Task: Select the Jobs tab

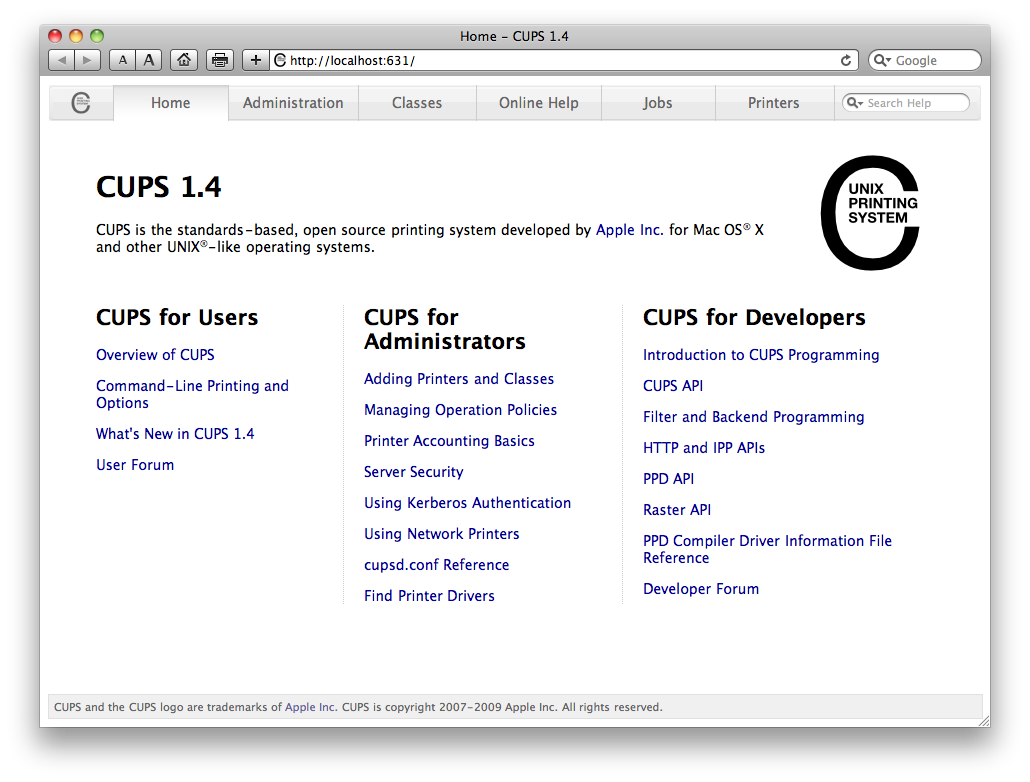Action: click(657, 103)
